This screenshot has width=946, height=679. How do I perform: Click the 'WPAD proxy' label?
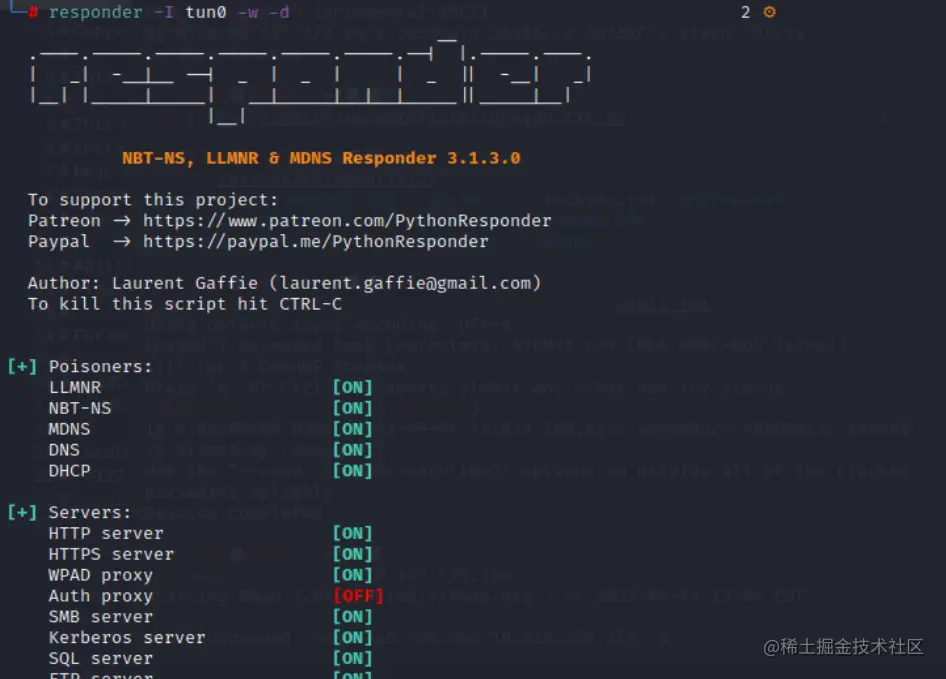(x=101, y=575)
